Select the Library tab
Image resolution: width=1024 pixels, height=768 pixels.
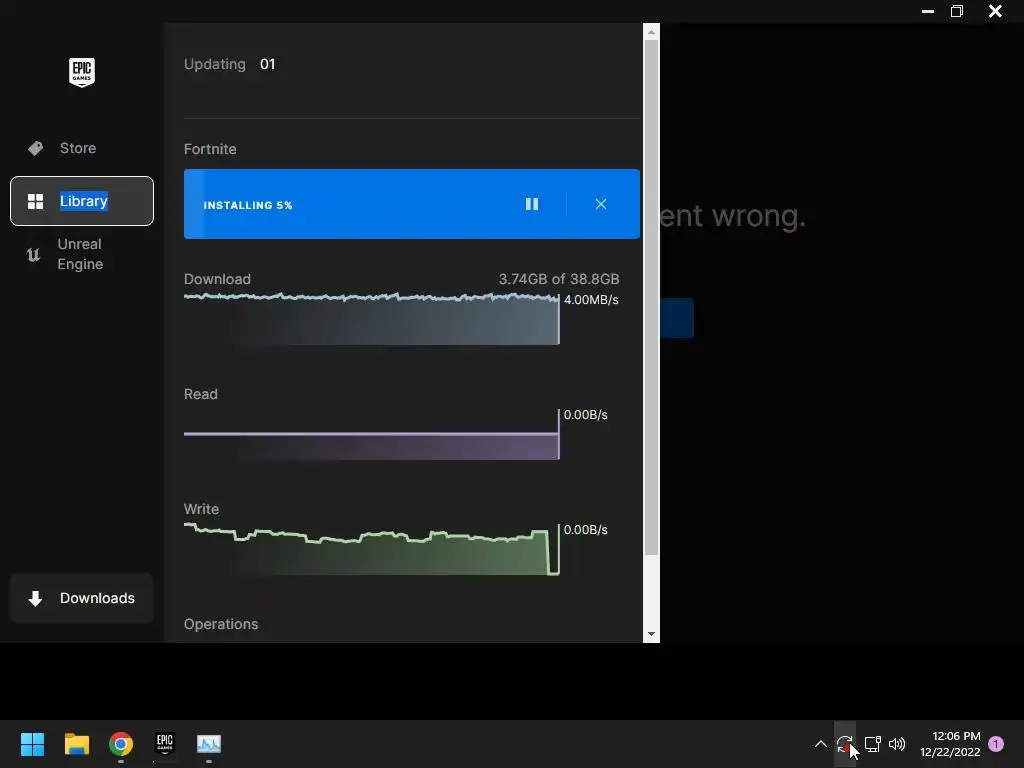pos(82,201)
